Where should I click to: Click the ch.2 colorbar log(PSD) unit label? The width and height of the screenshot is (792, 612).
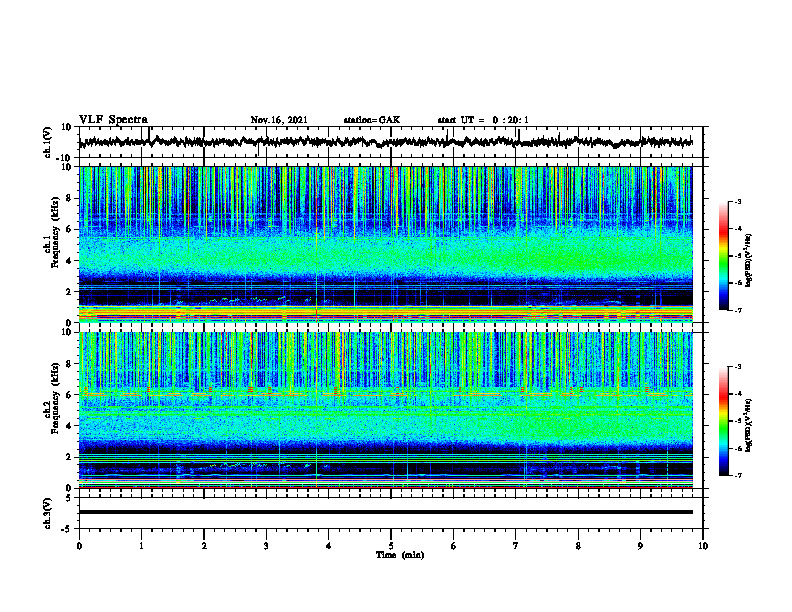[749, 425]
